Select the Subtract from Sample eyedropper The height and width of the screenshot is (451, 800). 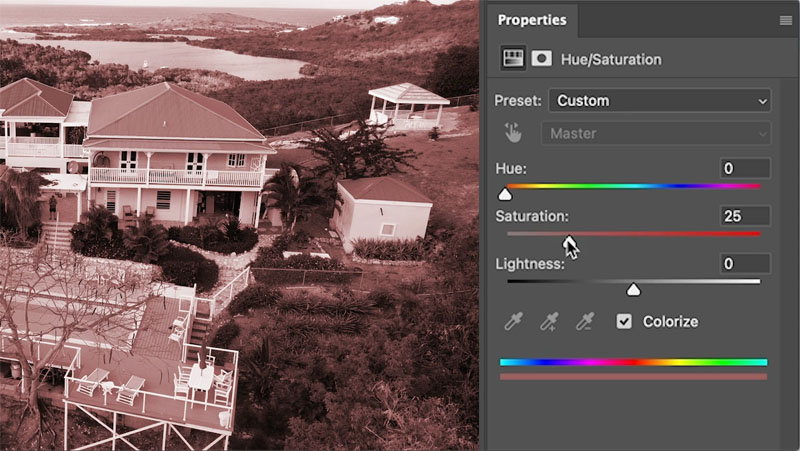(585, 321)
